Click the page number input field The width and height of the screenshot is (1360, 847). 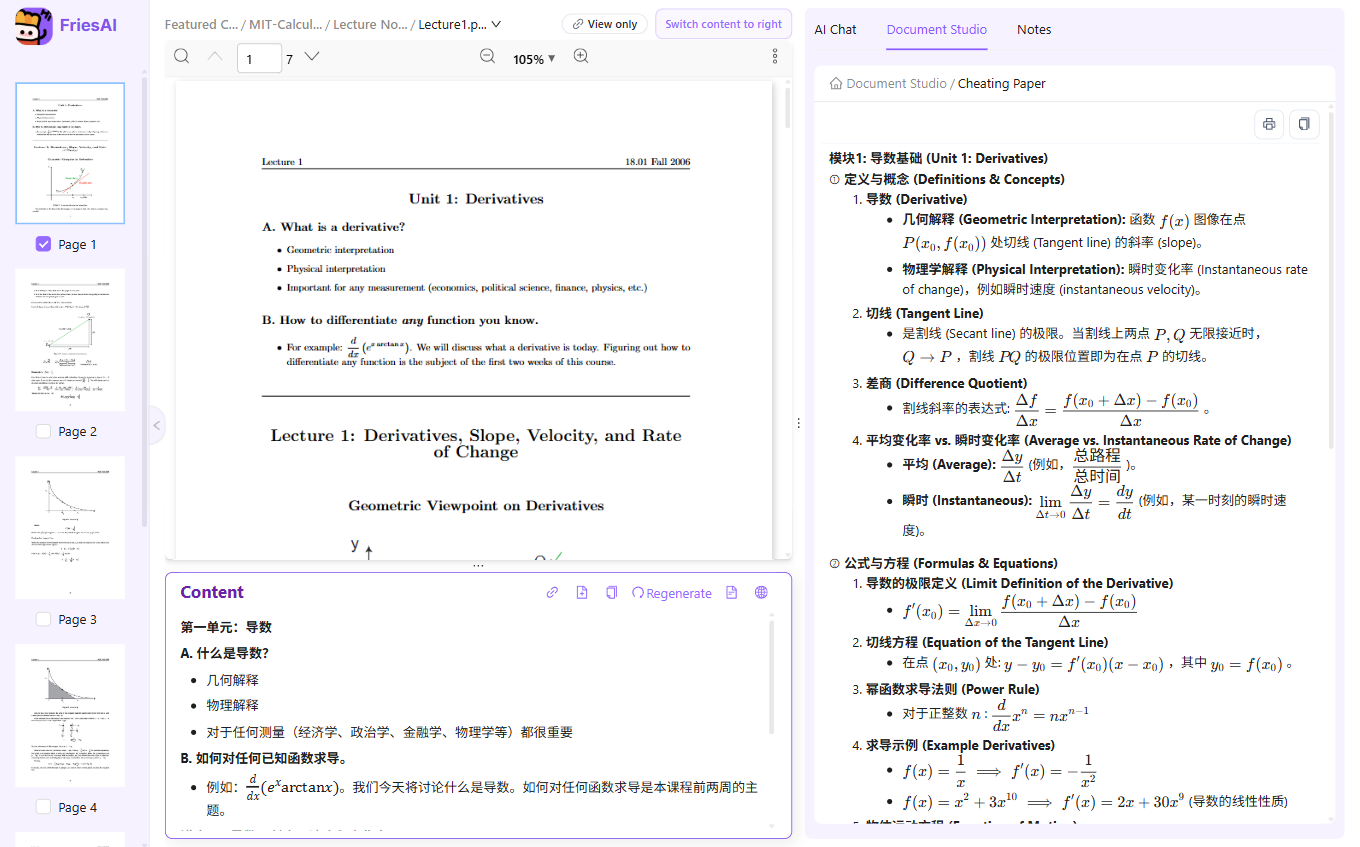[x=259, y=59]
